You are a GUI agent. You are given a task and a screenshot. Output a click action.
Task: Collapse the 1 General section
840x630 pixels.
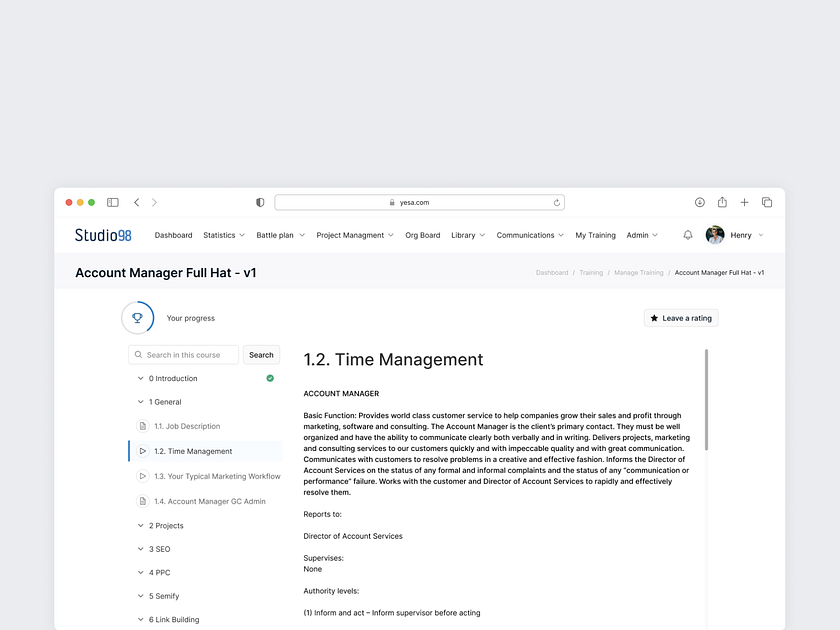(x=141, y=401)
